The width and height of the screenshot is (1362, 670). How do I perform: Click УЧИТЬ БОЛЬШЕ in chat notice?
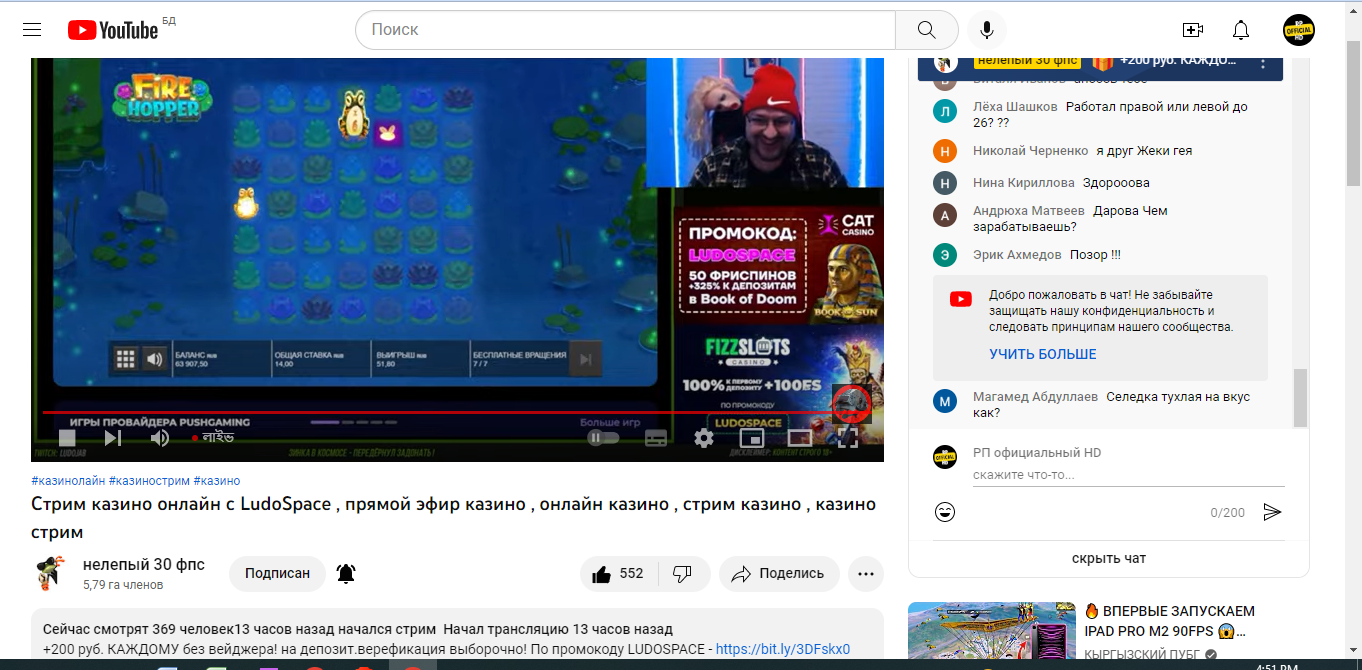[x=1043, y=354]
